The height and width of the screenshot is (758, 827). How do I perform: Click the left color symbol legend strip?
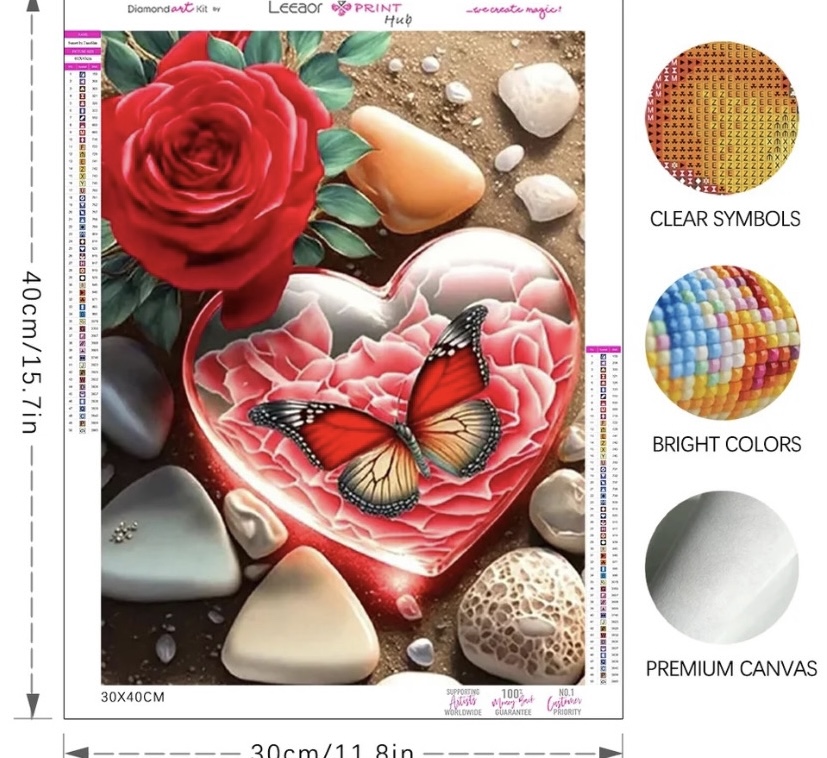82,233
